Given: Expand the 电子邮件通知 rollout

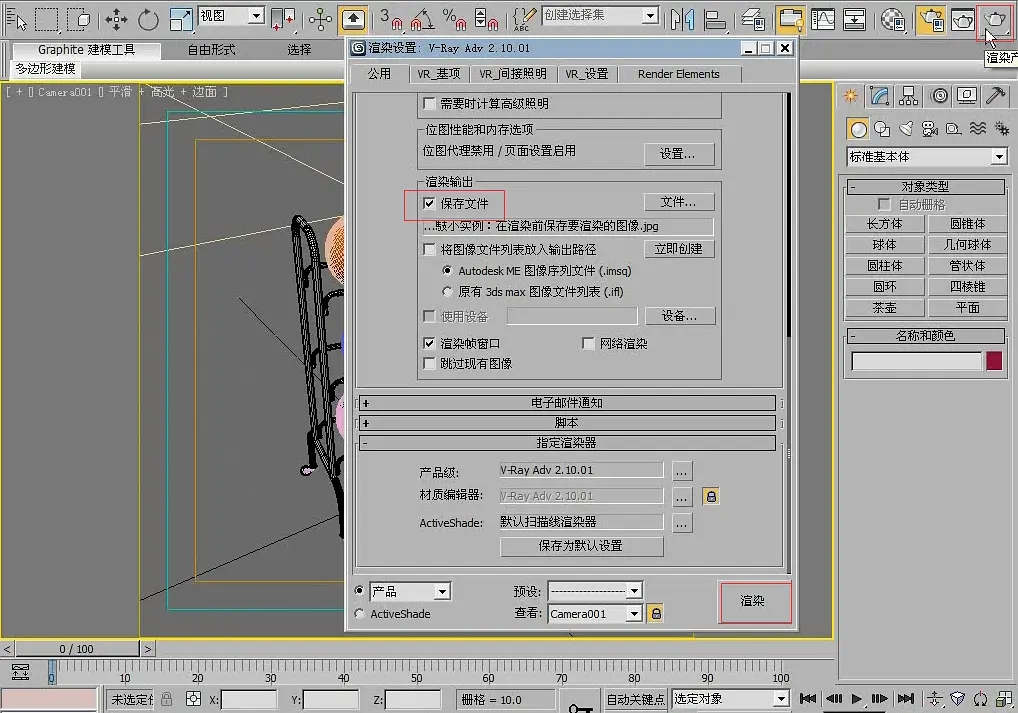Looking at the screenshot, I should [x=567, y=403].
